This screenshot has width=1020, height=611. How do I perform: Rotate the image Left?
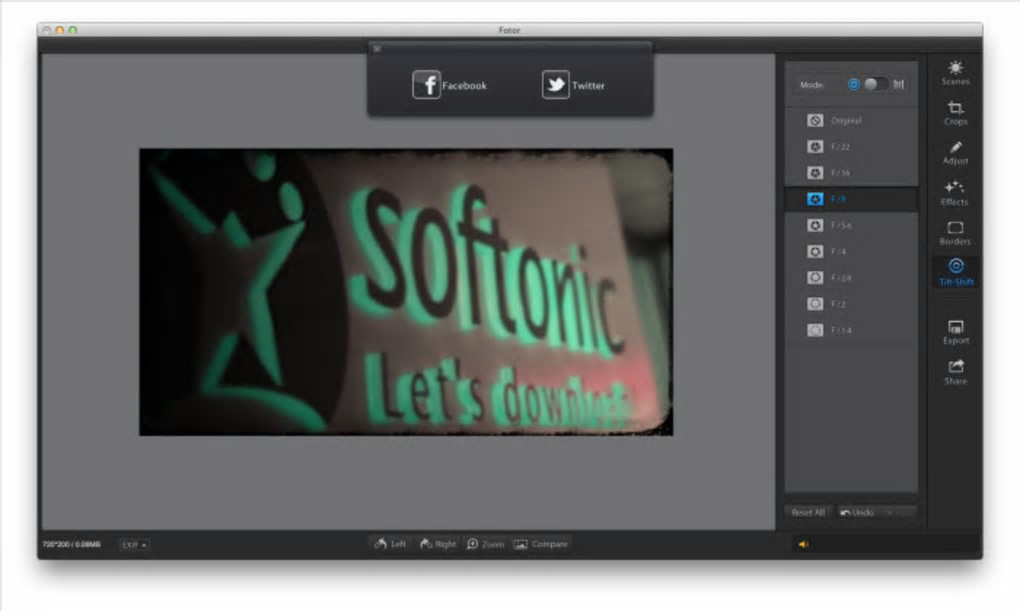pos(390,544)
